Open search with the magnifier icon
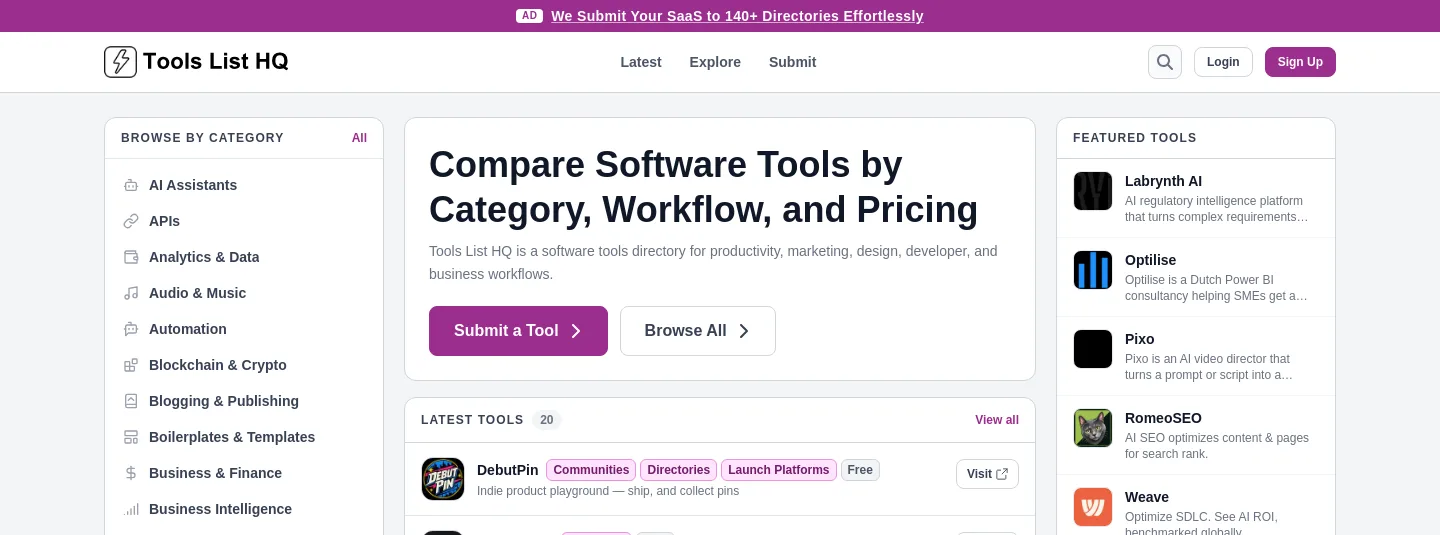The image size is (1440, 535). tap(1165, 62)
